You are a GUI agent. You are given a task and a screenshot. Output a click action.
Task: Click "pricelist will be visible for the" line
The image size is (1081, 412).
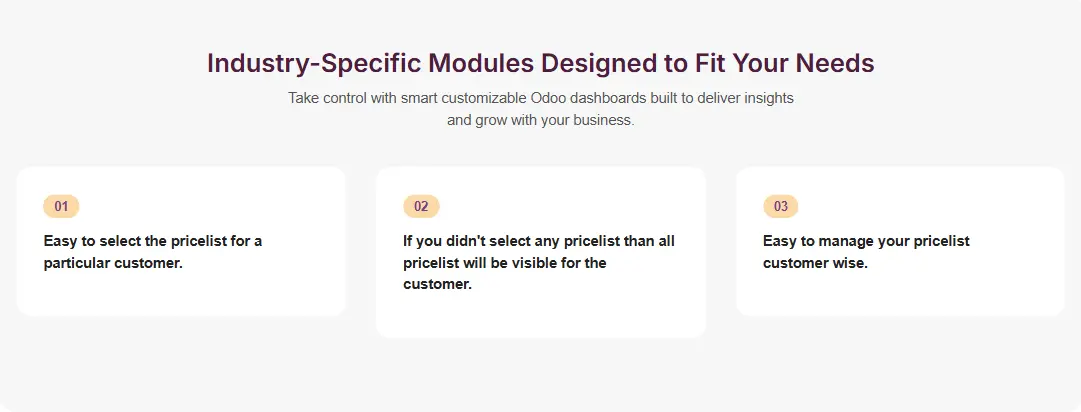[x=505, y=263]
